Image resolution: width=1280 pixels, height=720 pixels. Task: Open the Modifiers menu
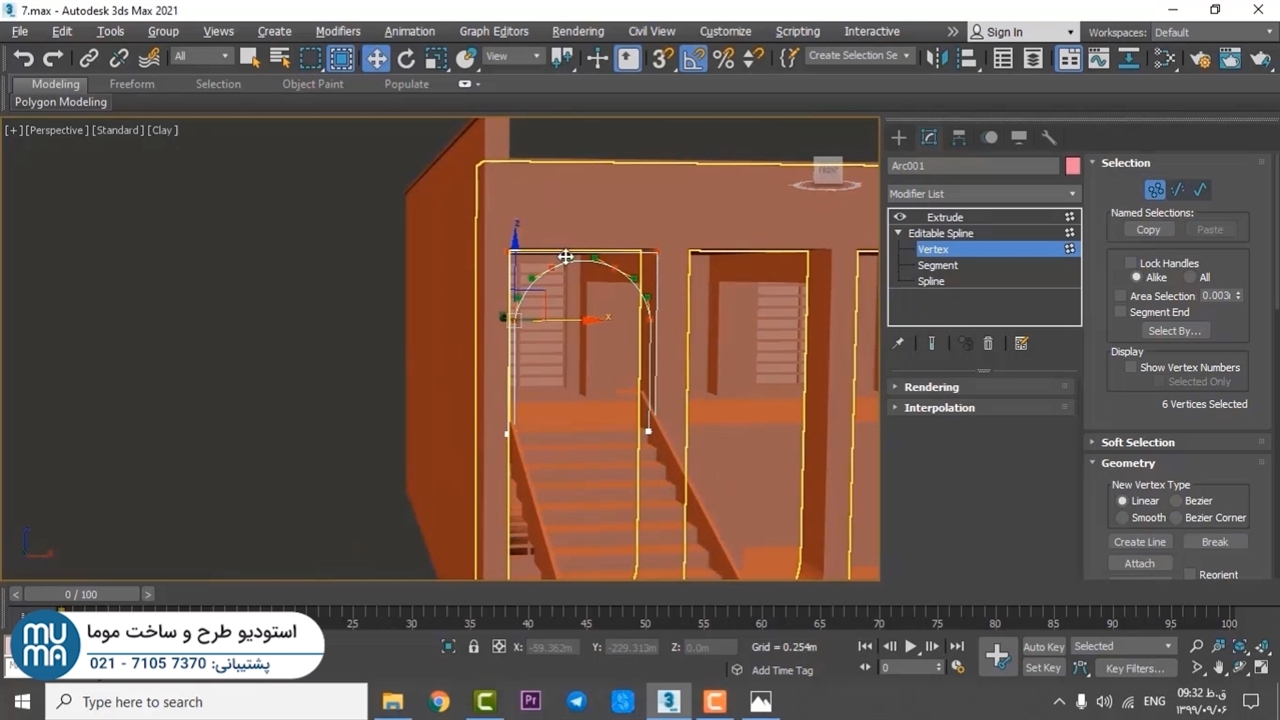(x=338, y=31)
